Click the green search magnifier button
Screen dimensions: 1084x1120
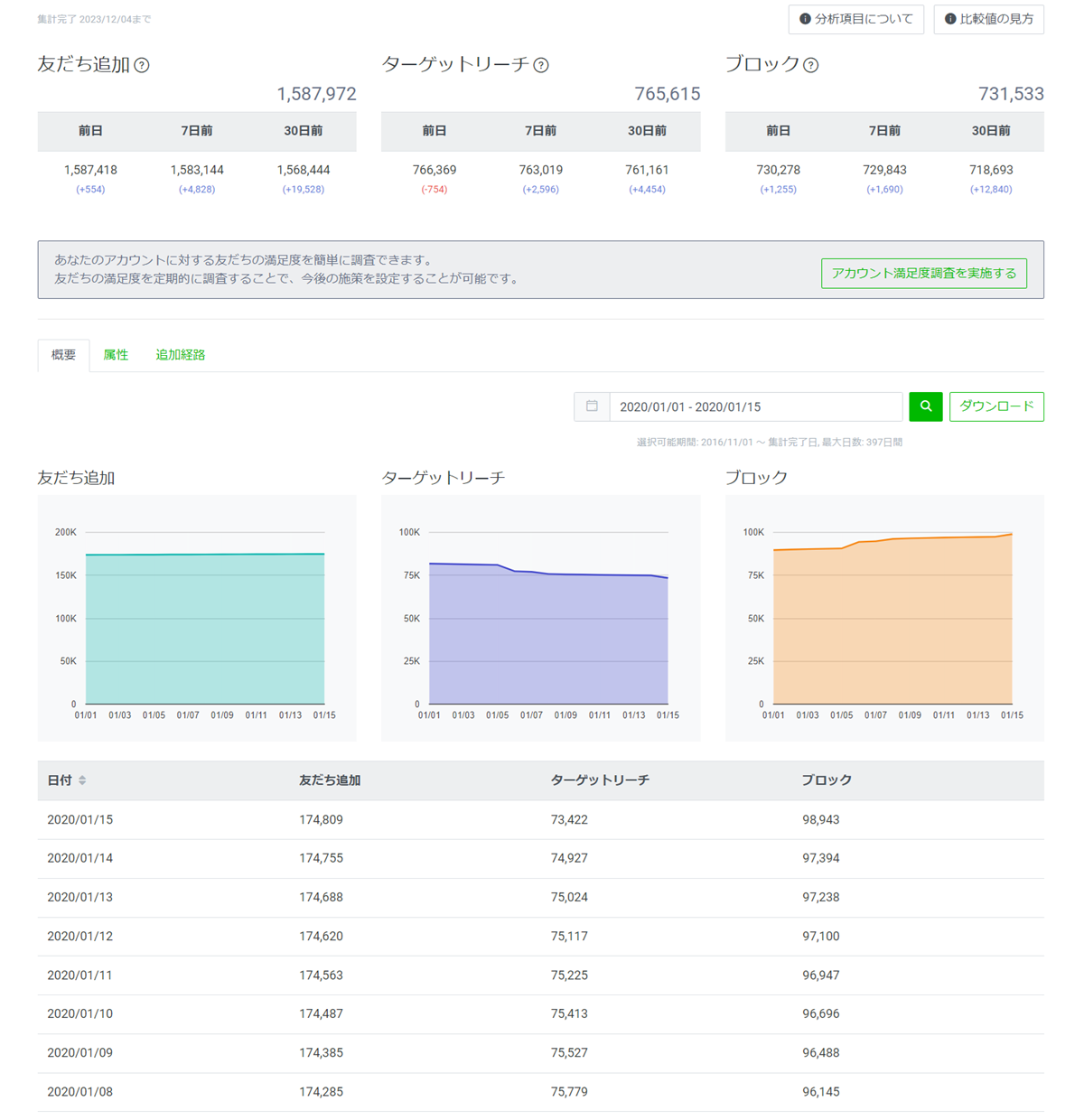926,406
